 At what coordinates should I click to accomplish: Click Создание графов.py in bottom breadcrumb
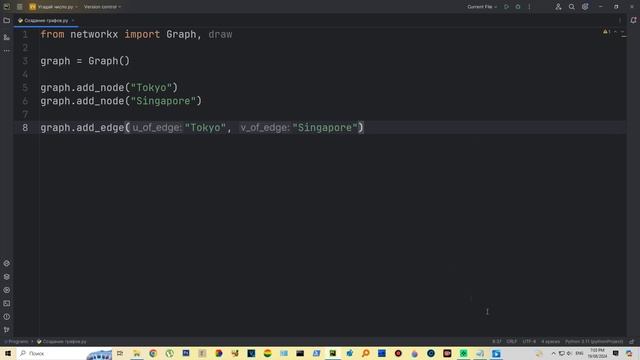click(x=62, y=342)
